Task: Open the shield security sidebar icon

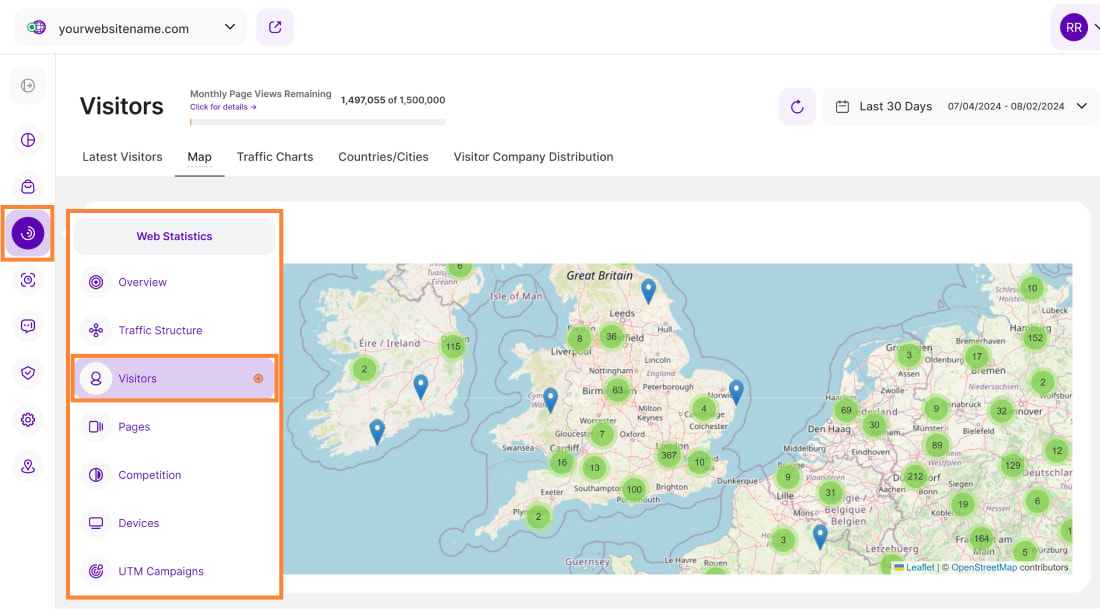Action: pyautogui.click(x=28, y=373)
